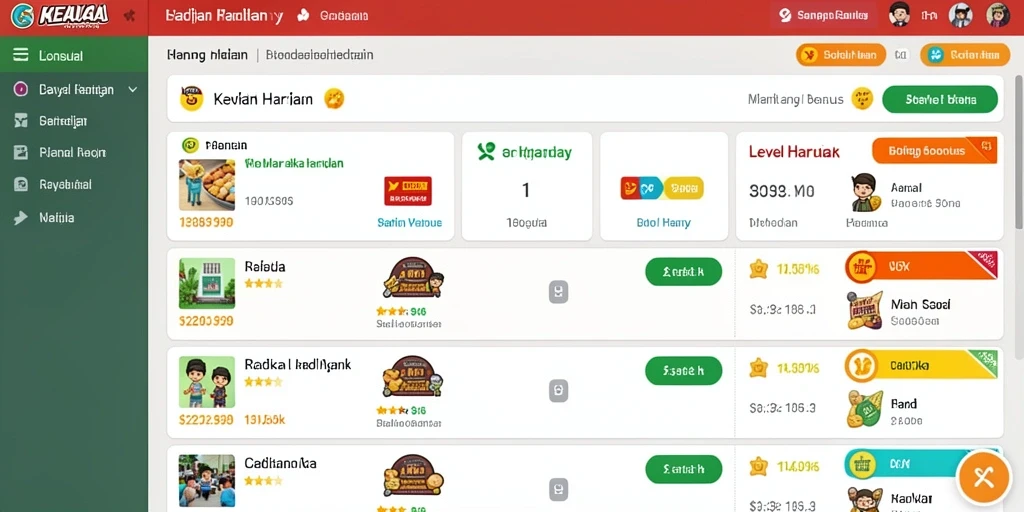Click the gray lock icon in Rafadla row
The height and width of the screenshot is (512, 1024).
[558, 292]
